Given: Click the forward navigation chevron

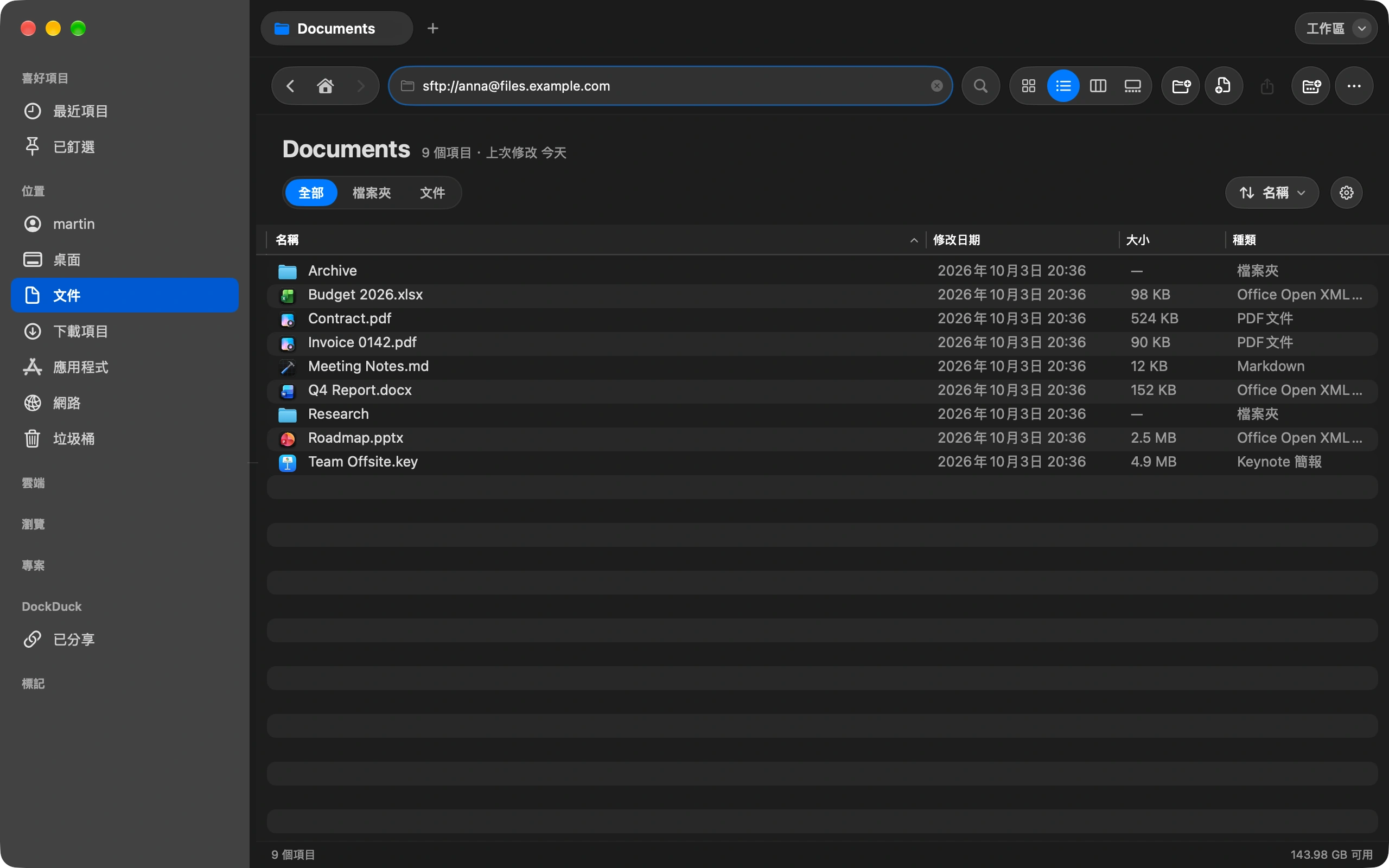Looking at the screenshot, I should click(360, 86).
